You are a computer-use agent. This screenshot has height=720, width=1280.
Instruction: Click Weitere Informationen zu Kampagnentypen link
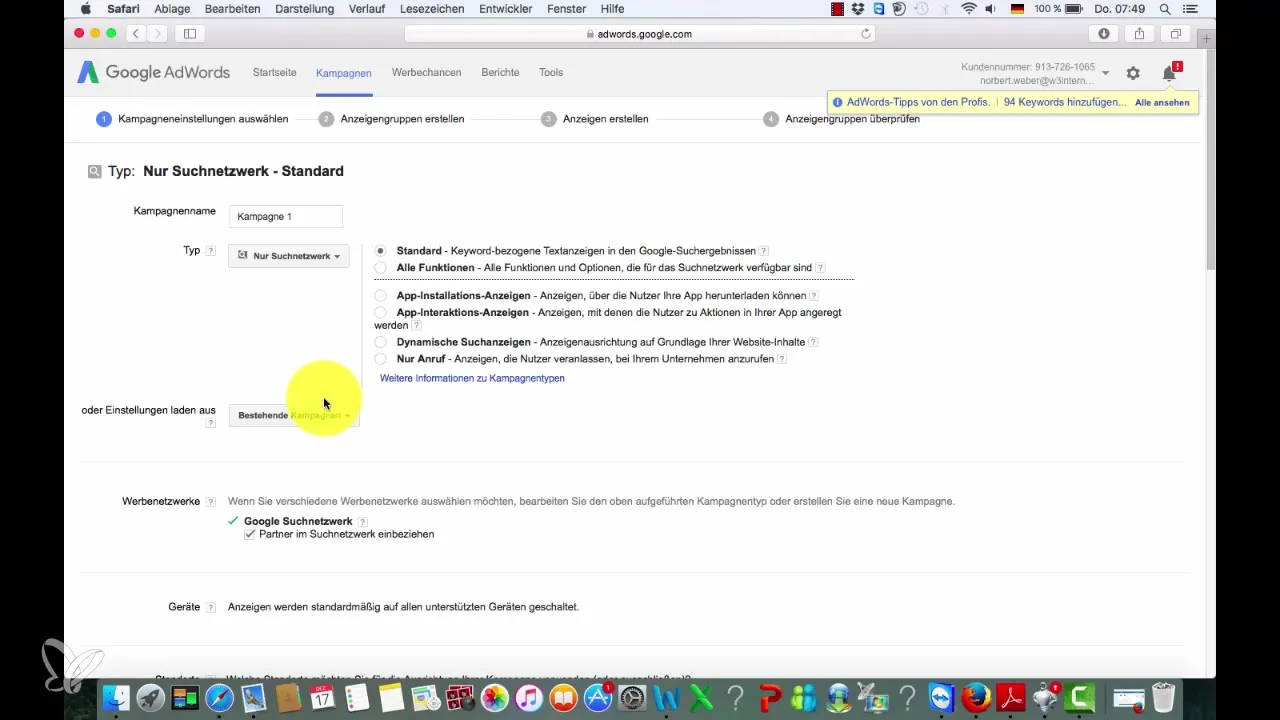coord(472,378)
